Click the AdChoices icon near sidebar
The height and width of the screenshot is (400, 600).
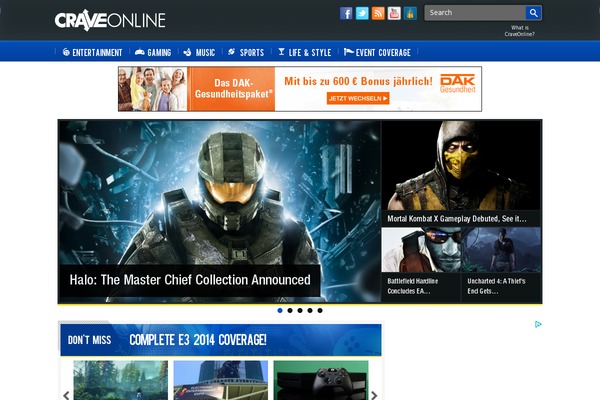(538, 325)
